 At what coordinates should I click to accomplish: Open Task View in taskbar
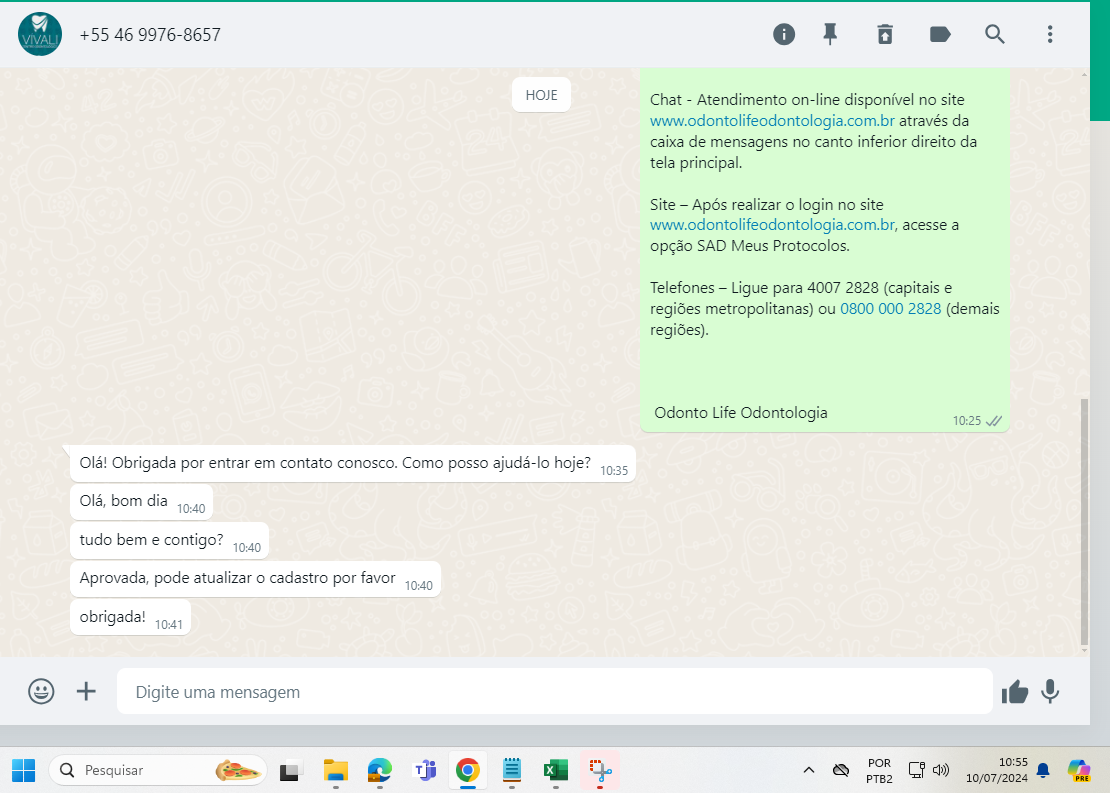290,770
